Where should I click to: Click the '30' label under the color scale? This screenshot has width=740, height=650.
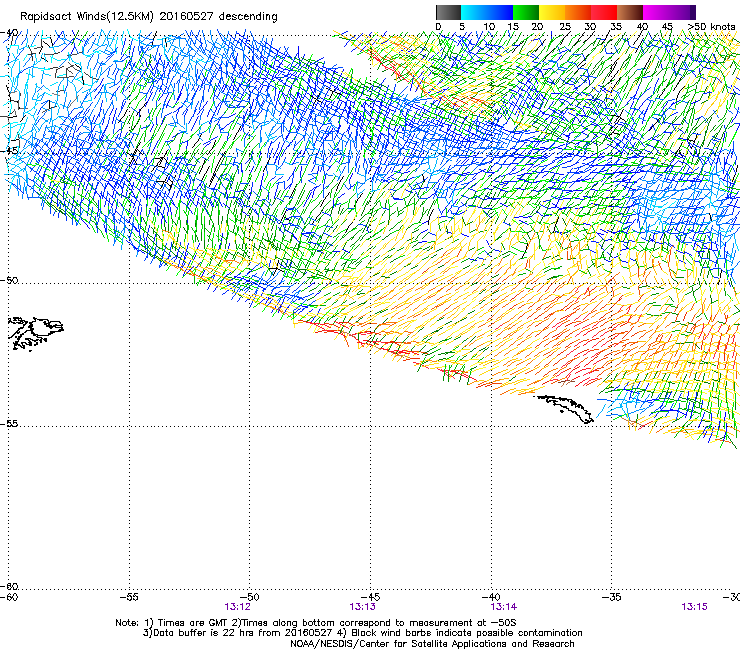590,27
